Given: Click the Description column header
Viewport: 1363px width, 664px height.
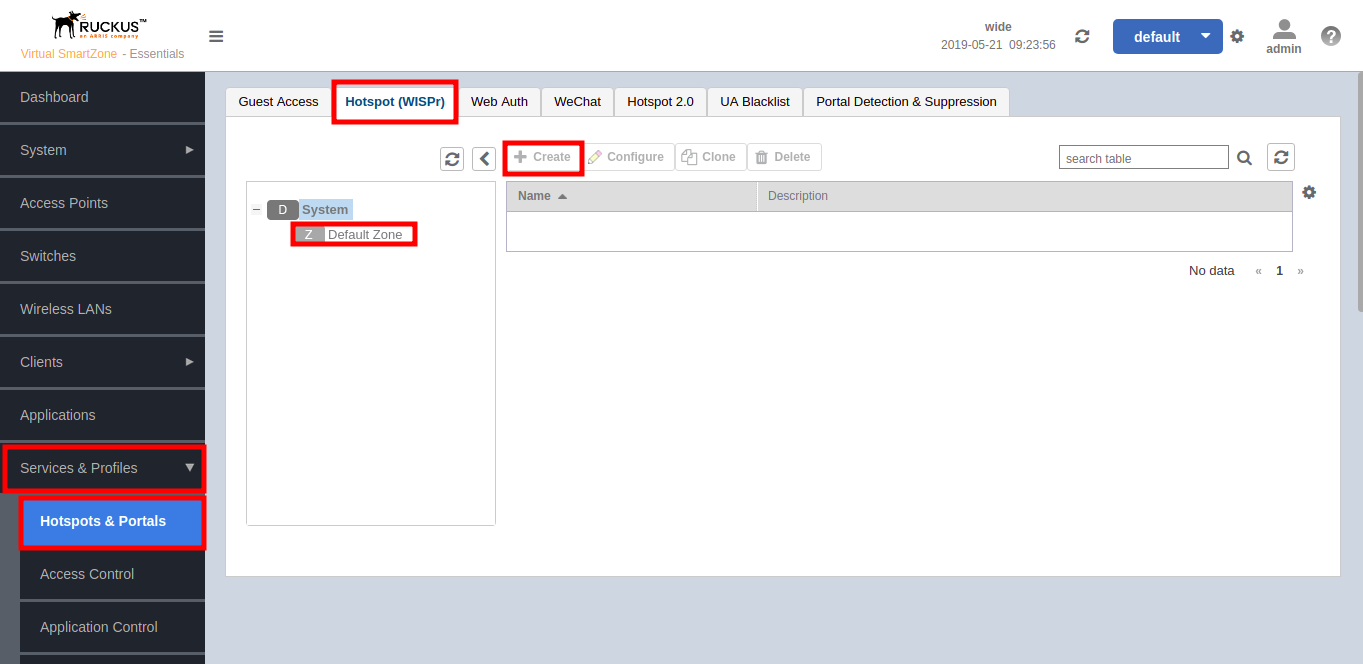Looking at the screenshot, I should (1025, 196).
